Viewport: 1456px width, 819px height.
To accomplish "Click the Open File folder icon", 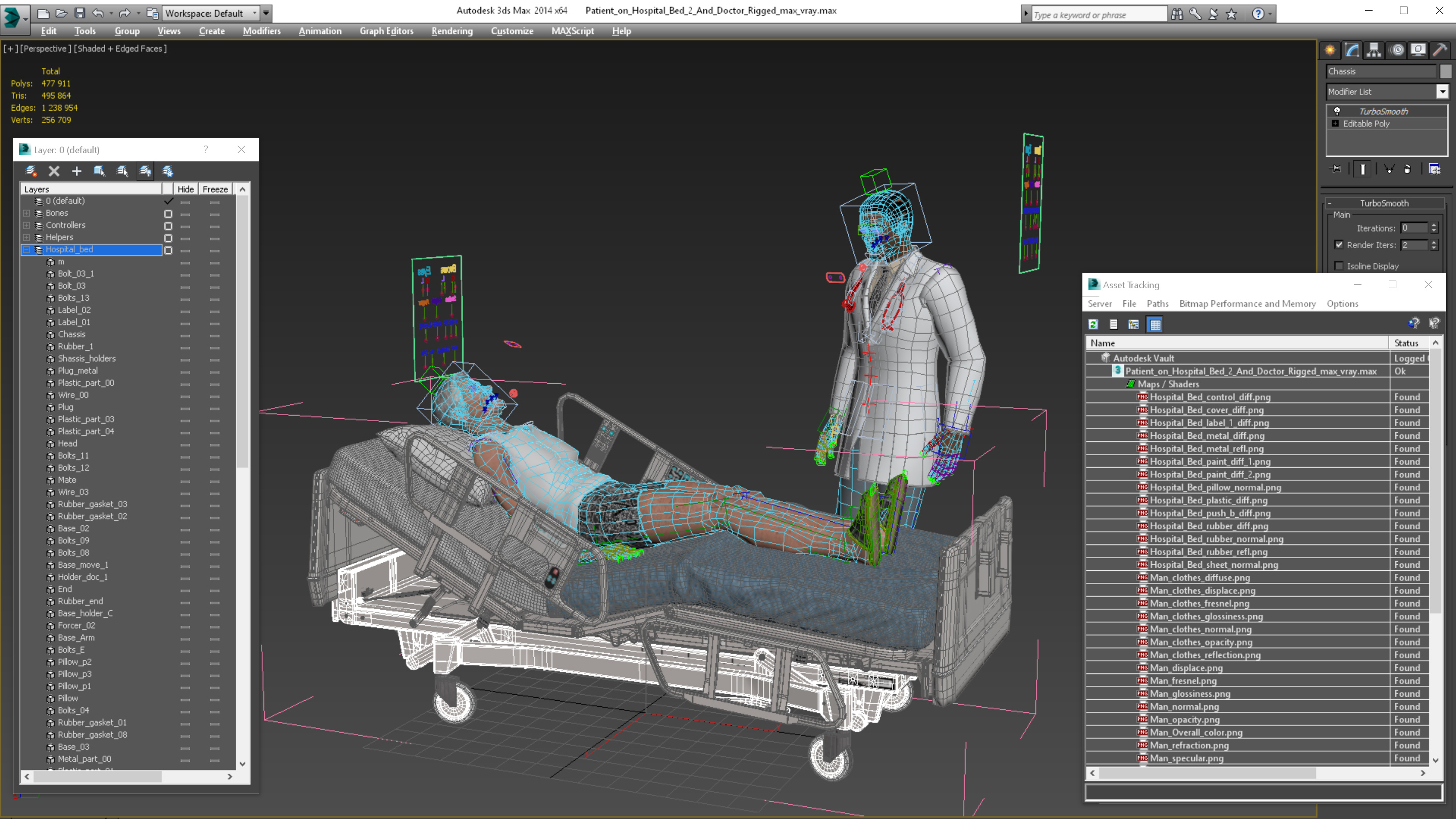I will tap(61, 13).
